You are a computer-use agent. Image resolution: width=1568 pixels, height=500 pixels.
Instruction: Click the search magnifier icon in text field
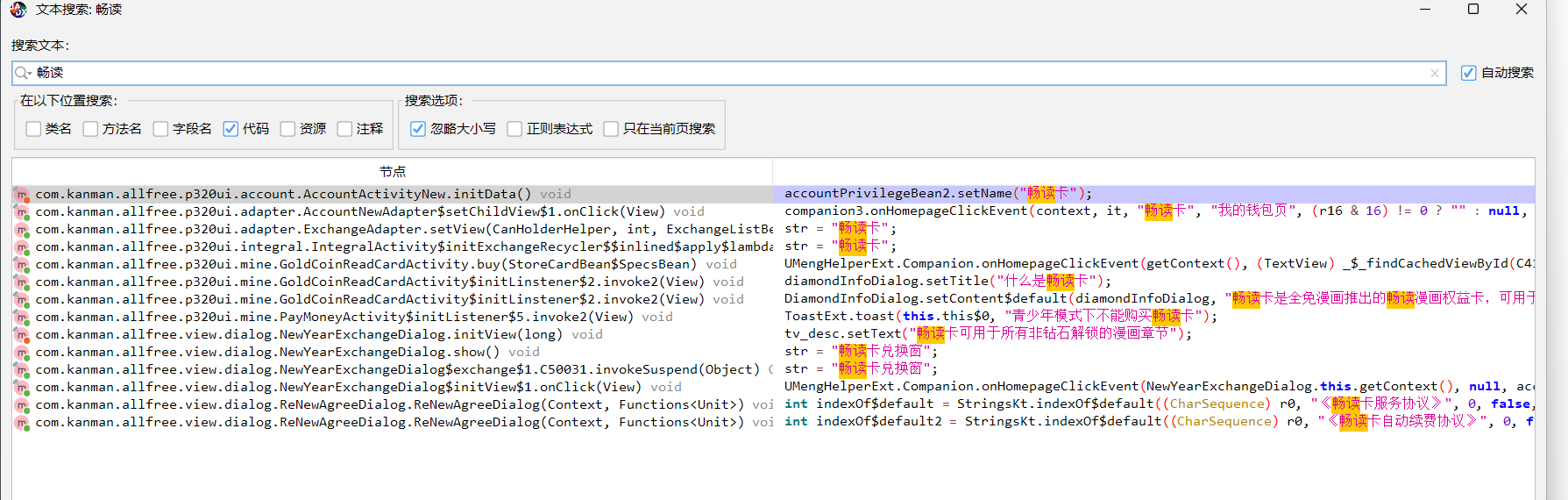click(x=23, y=73)
